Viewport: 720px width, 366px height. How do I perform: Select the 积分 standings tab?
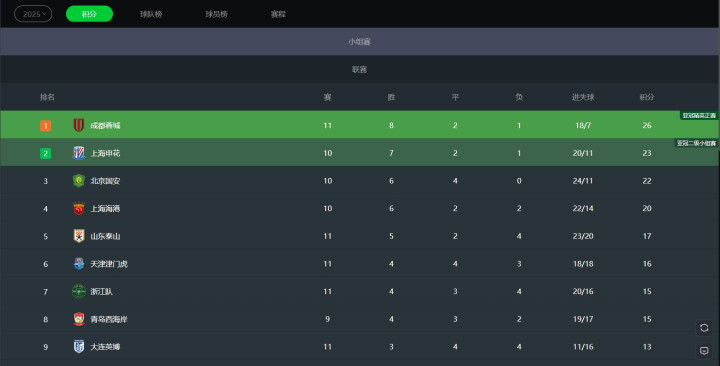coord(89,14)
